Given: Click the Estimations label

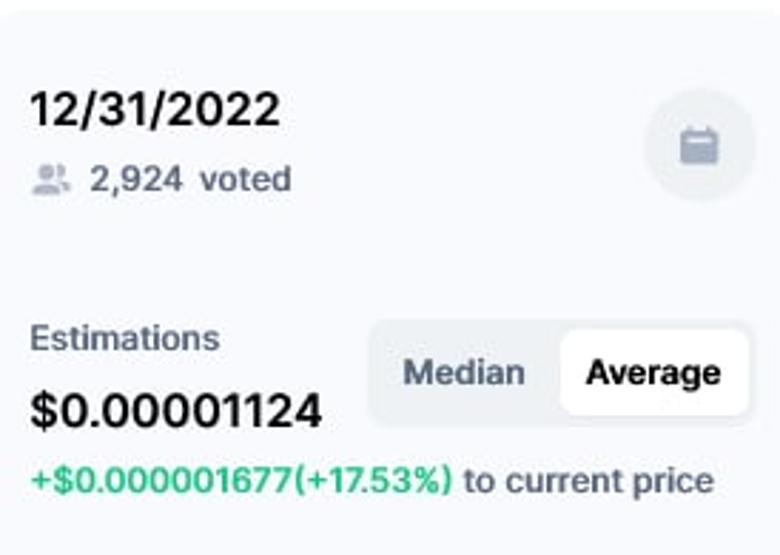Looking at the screenshot, I should (125, 338).
